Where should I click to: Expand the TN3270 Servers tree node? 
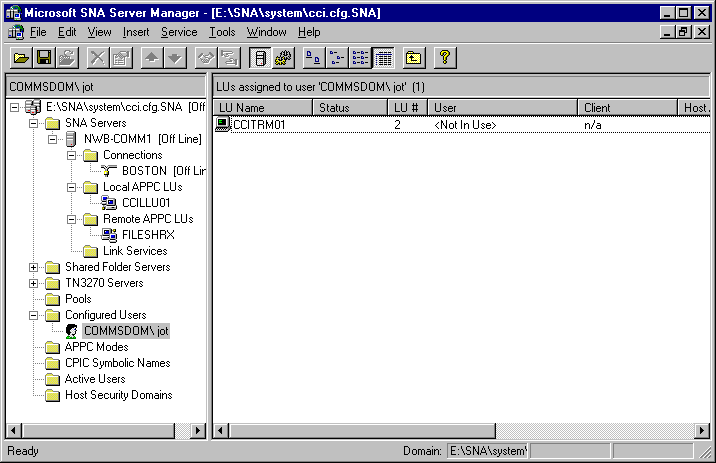pyautogui.click(x=34, y=283)
